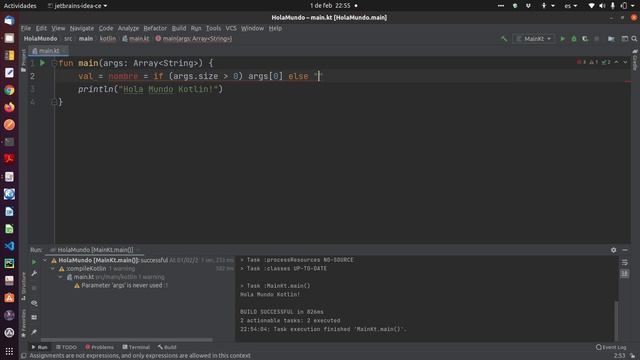640x360 pixels.
Task: Click scroll-to-end icon in console output
Action: point(624,274)
